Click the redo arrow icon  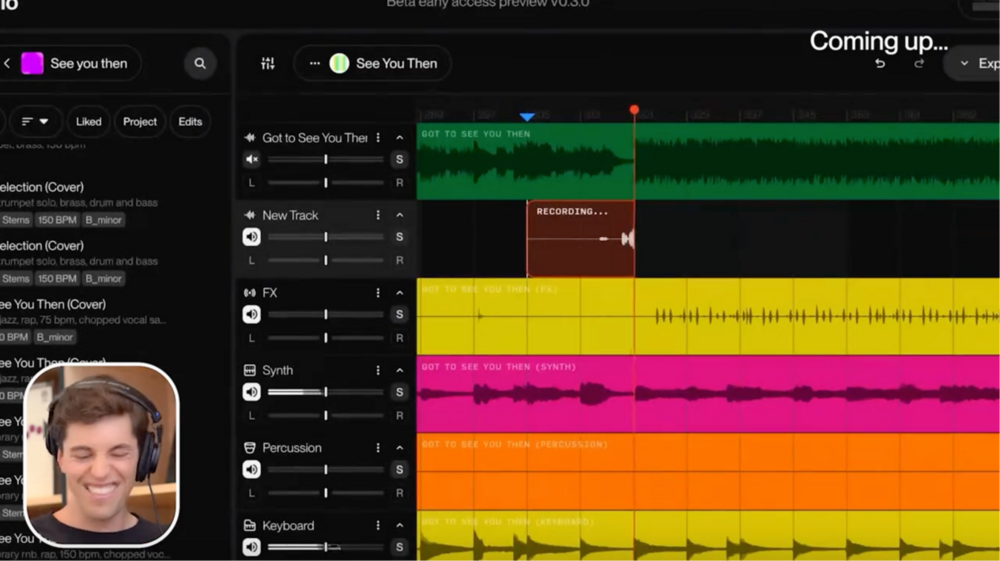click(919, 63)
